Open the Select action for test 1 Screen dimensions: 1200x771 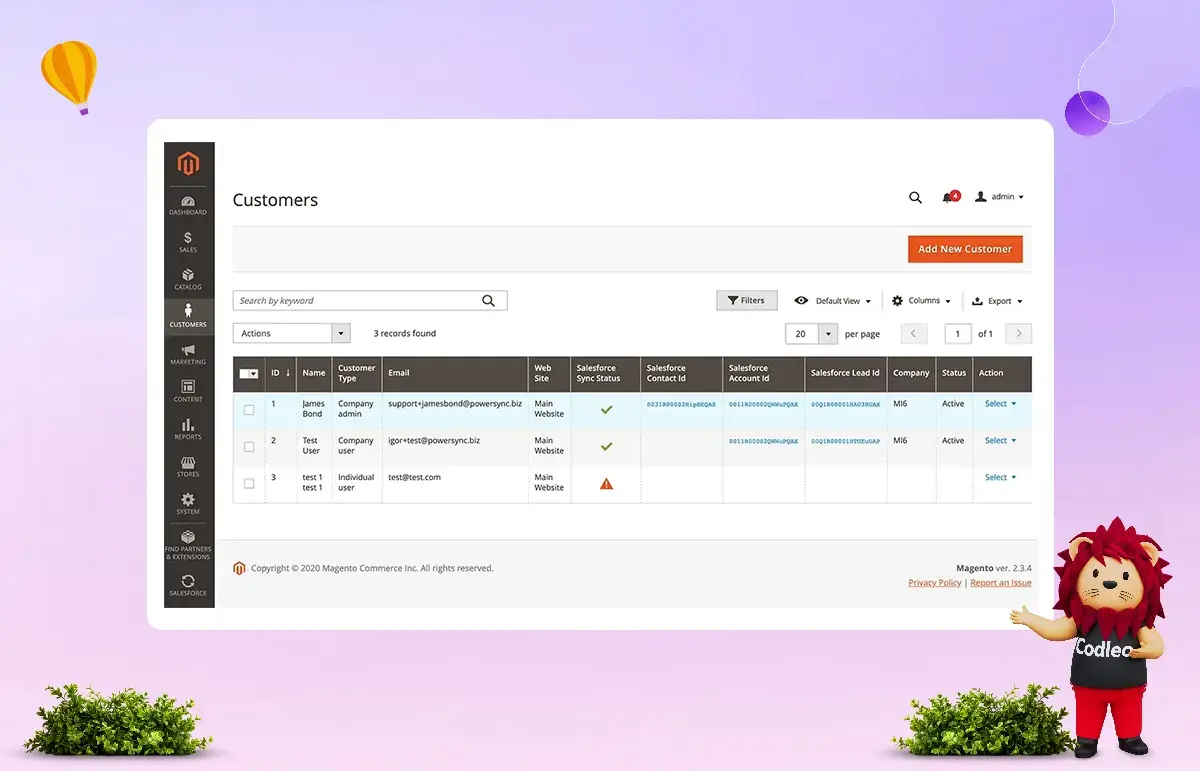click(1000, 478)
